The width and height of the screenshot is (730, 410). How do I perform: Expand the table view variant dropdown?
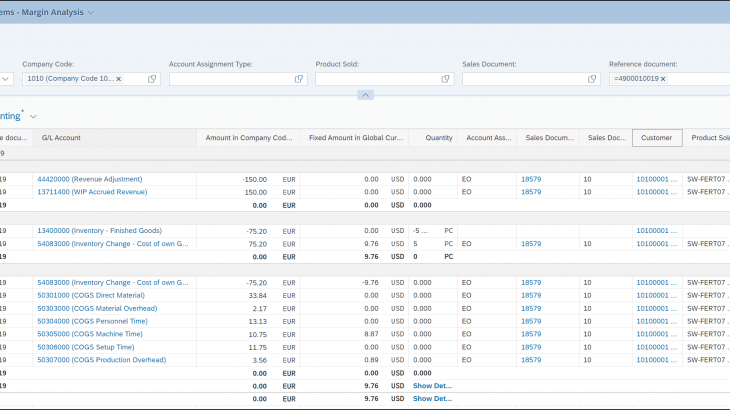click(x=33, y=116)
